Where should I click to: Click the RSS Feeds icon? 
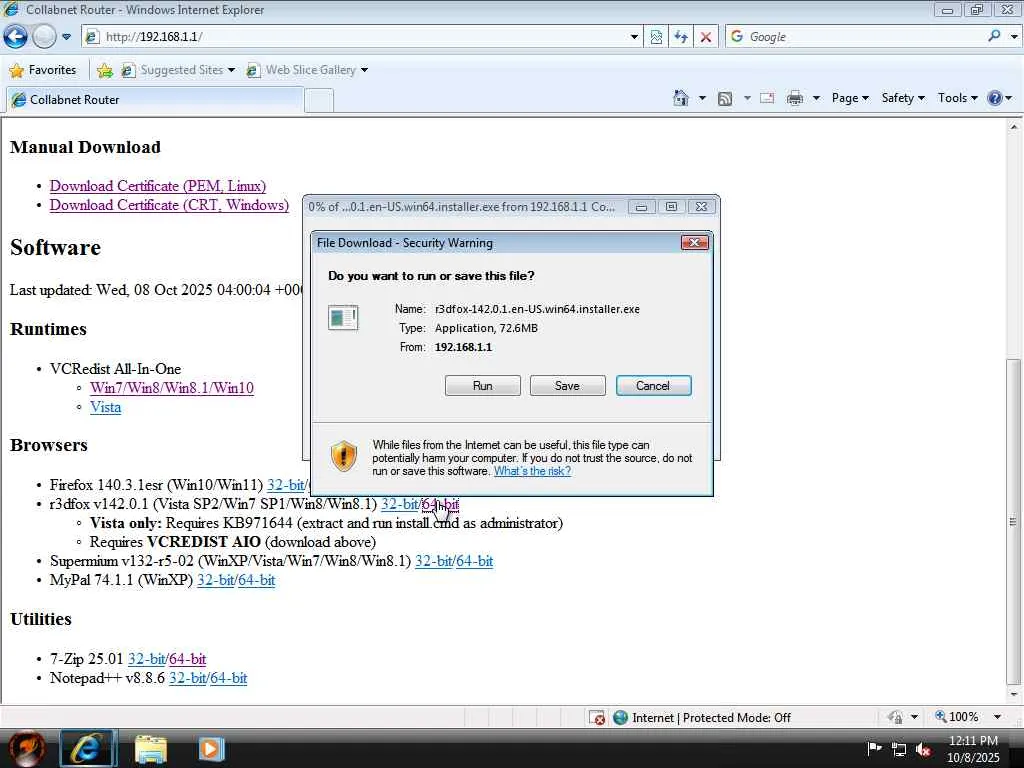(x=725, y=99)
